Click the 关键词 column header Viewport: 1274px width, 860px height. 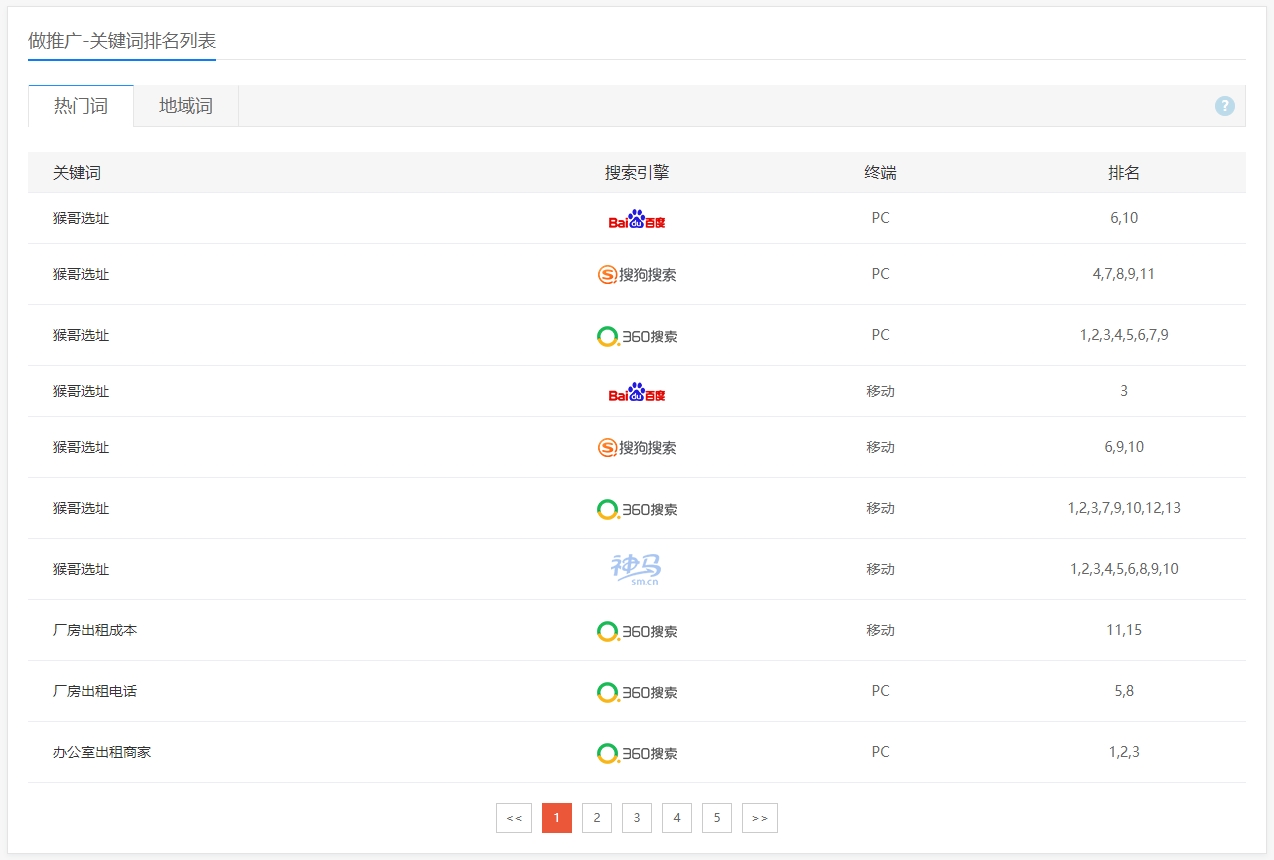77,173
